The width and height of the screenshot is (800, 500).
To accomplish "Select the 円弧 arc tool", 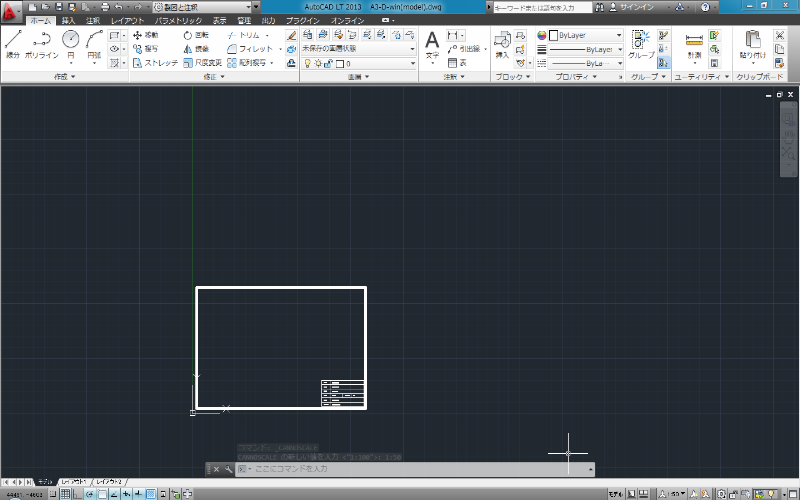I will pyautogui.click(x=94, y=46).
